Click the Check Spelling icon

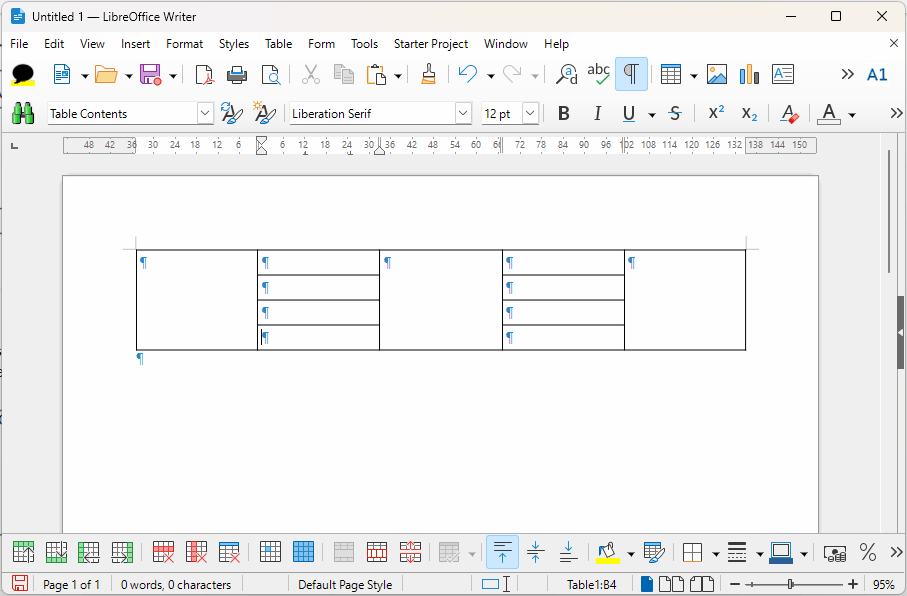598,74
